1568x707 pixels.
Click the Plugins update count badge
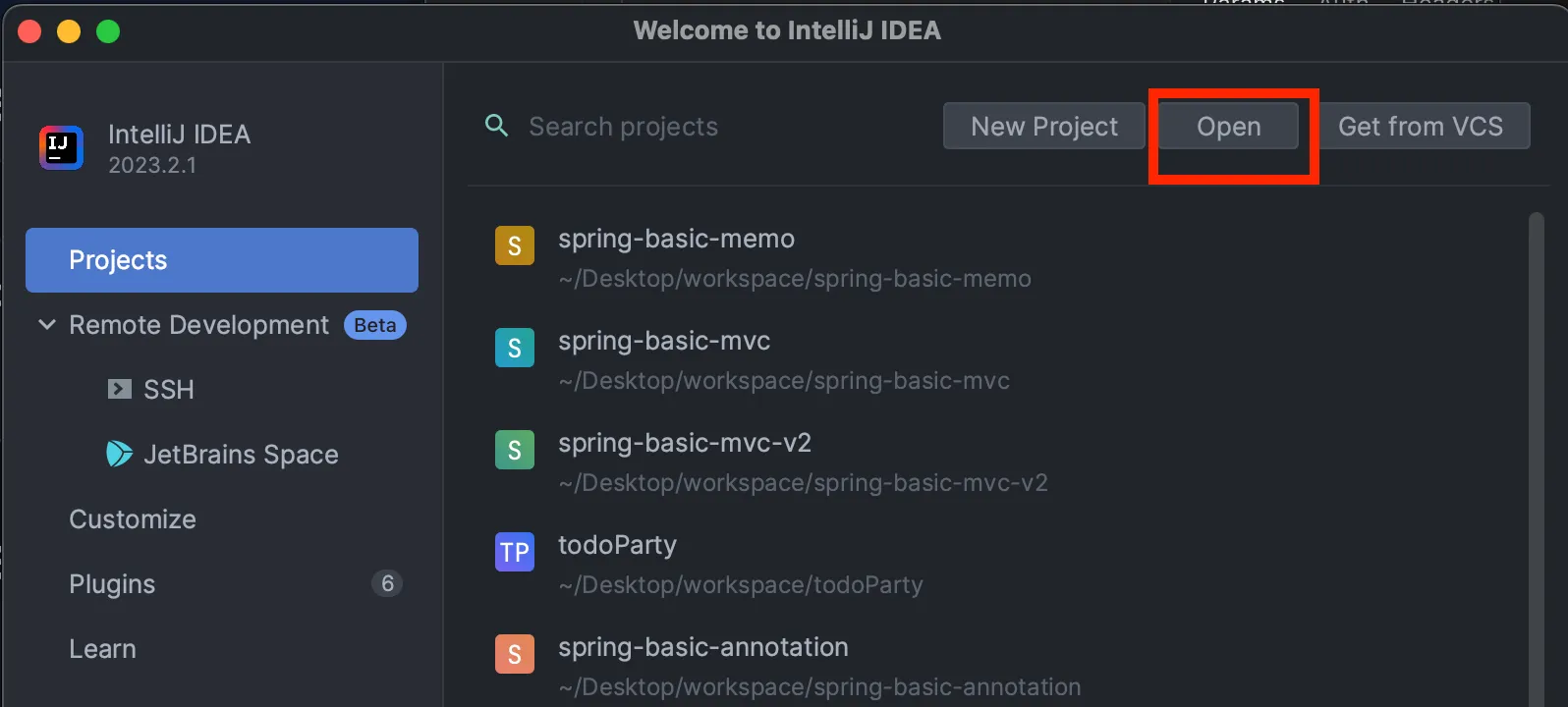[x=387, y=584]
